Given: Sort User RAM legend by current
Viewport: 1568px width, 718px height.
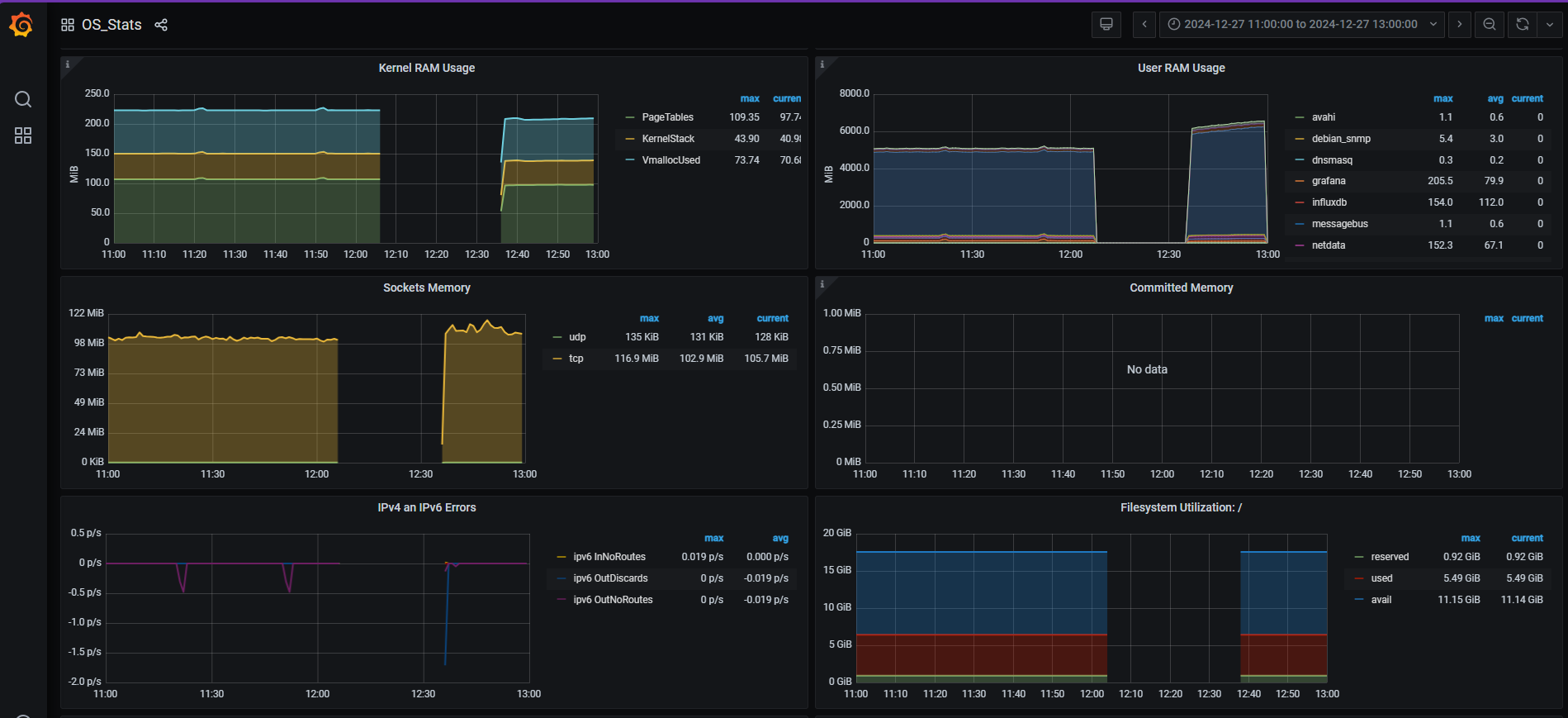Looking at the screenshot, I should tap(1528, 98).
